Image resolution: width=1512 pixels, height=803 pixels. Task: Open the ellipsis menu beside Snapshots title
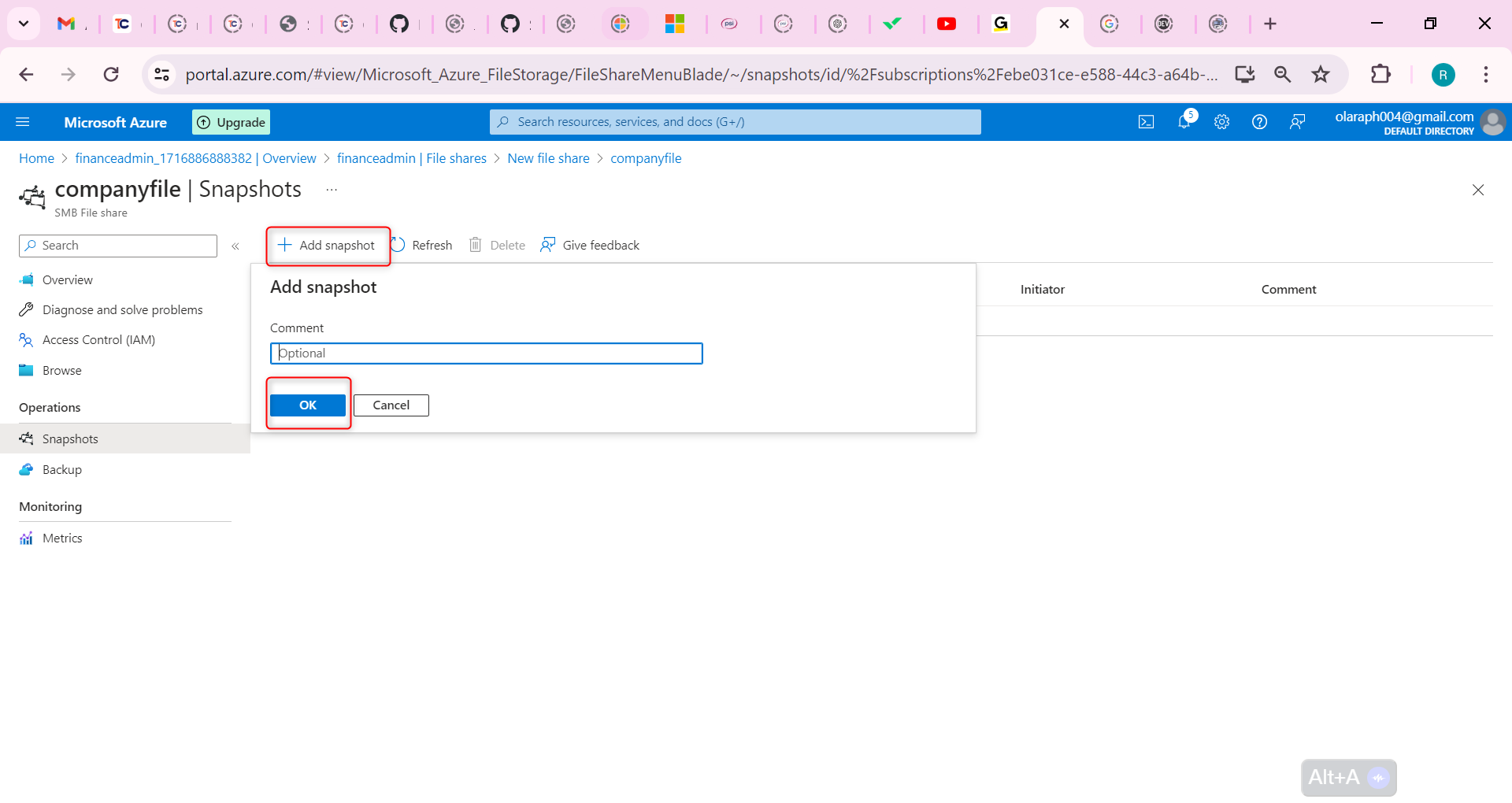[x=331, y=189]
